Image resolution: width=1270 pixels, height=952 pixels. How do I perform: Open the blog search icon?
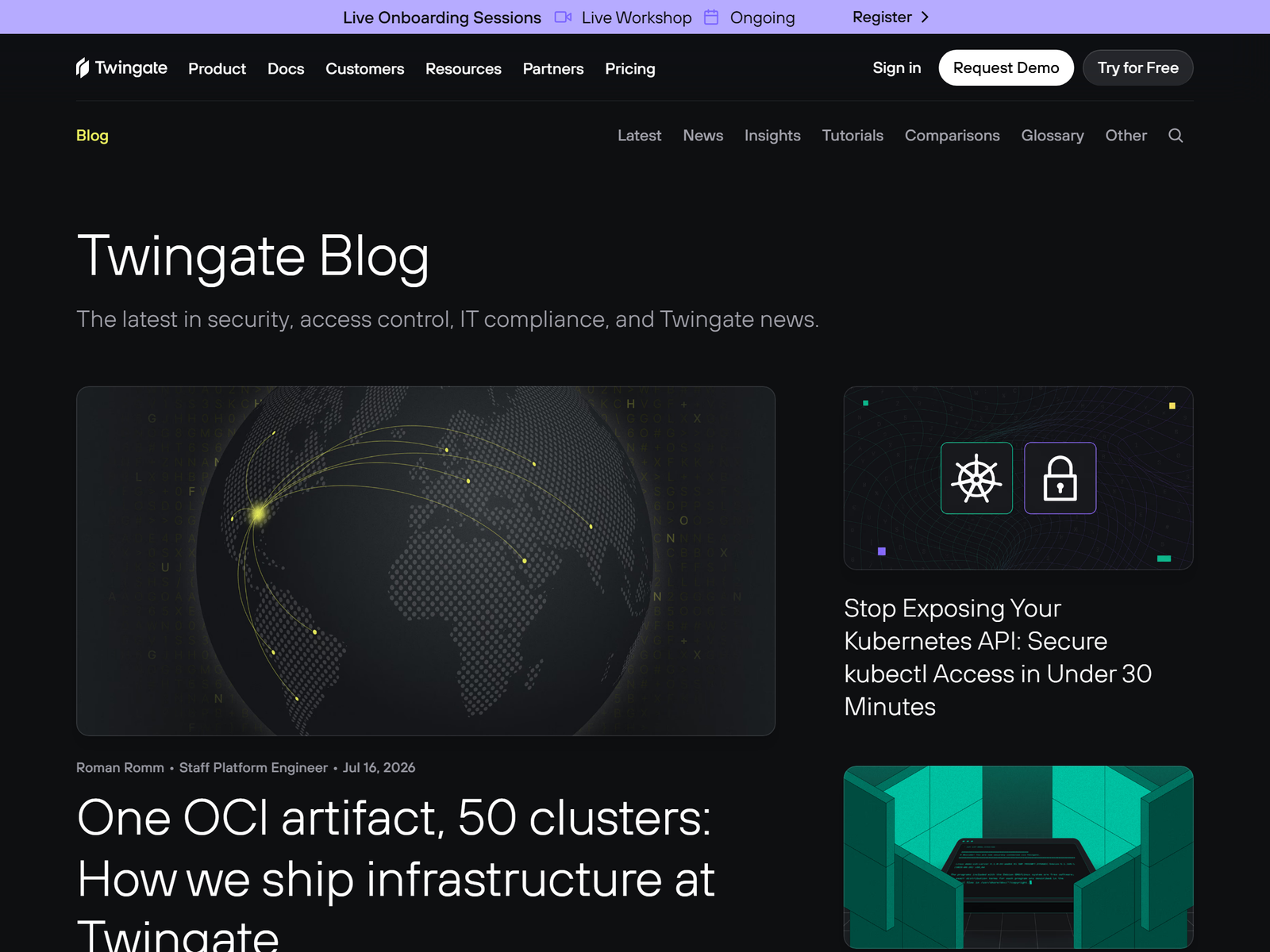[1176, 136]
